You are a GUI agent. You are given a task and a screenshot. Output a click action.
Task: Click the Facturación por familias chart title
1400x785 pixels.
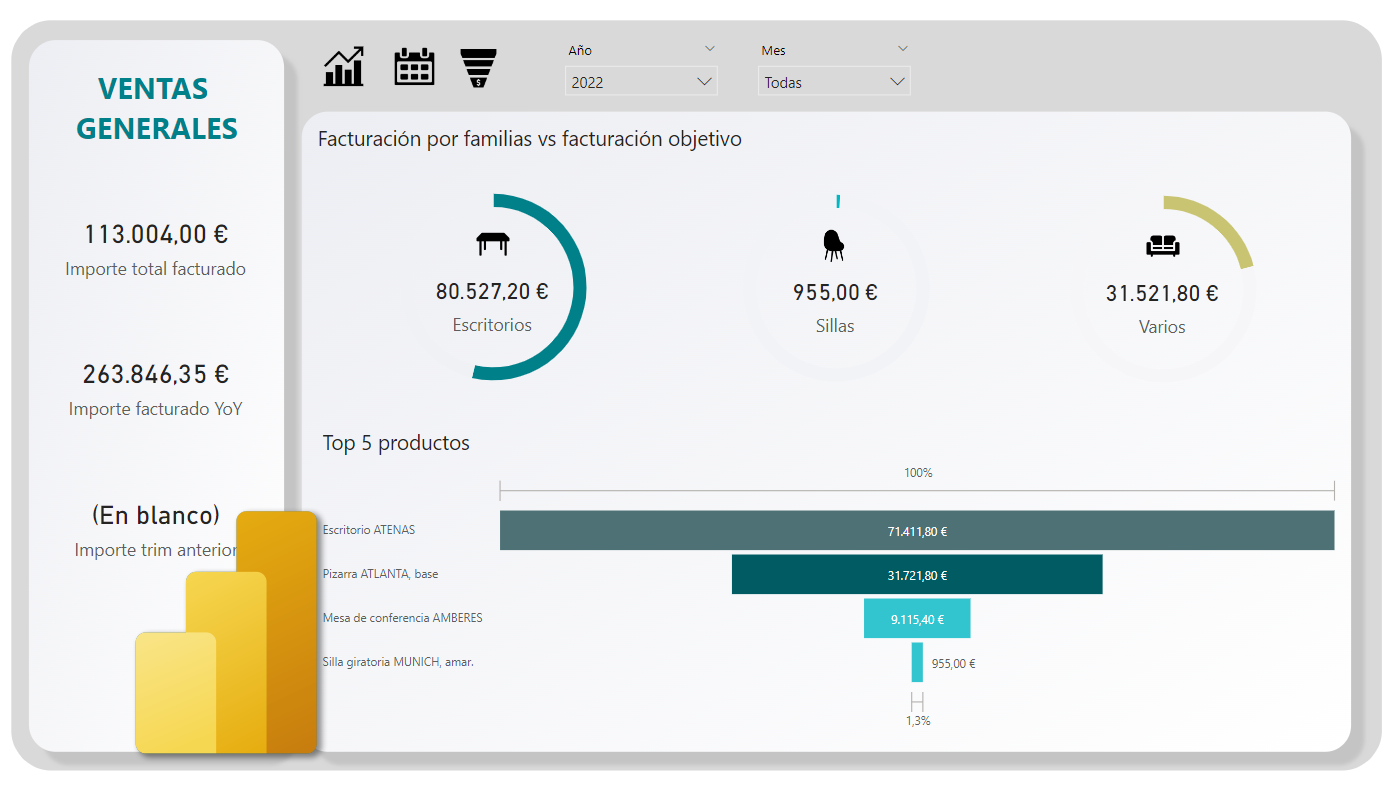[530, 139]
